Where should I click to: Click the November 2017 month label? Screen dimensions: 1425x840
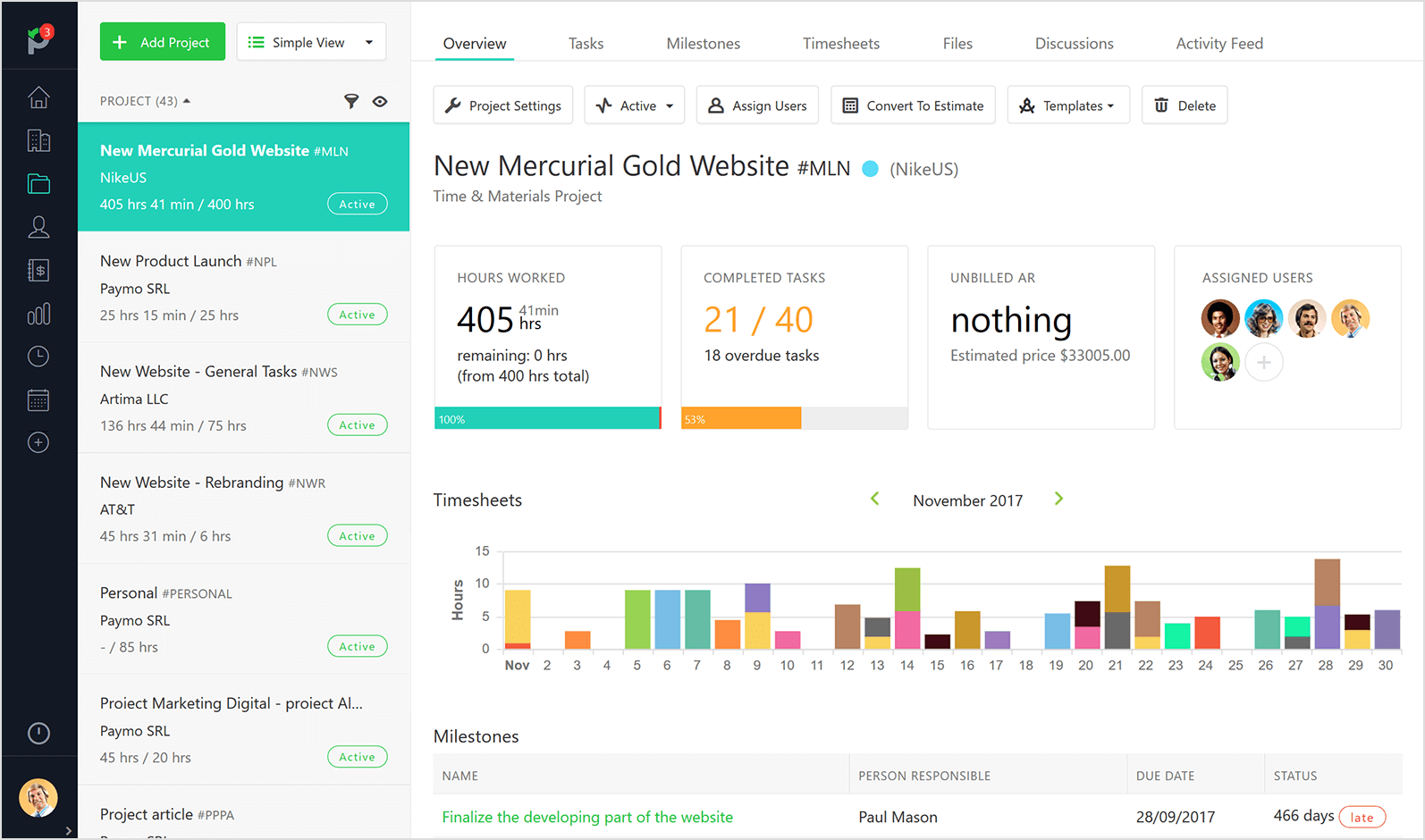967,500
